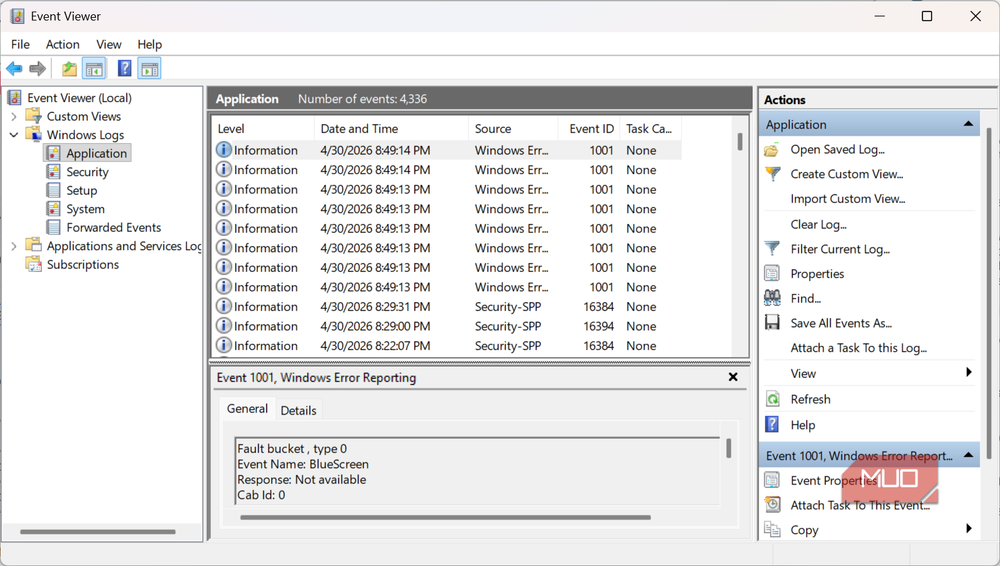Image resolution: width=1000 pixels, height=566 pixels.
Task: Switch to the Details tab
Action: tap(298, 410)
